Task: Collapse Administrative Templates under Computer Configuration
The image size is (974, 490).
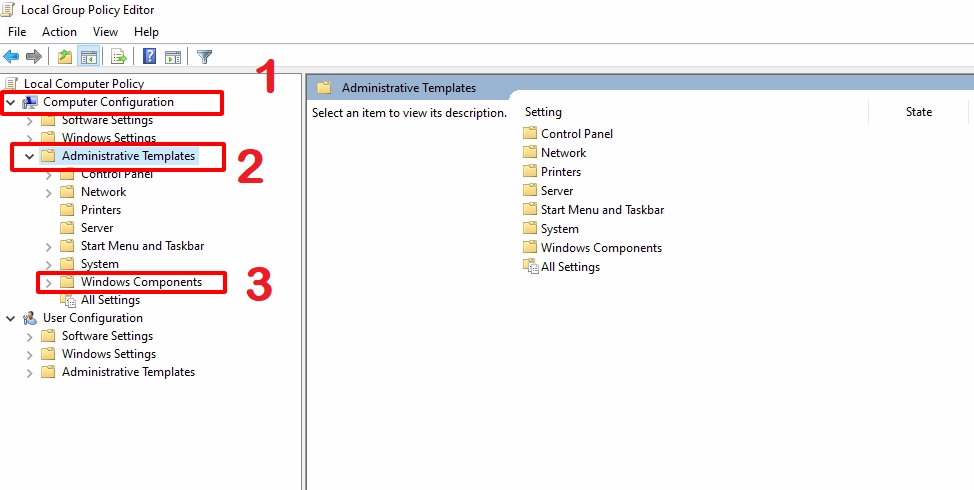Action: pyautogui.click(x=29, y=157)
